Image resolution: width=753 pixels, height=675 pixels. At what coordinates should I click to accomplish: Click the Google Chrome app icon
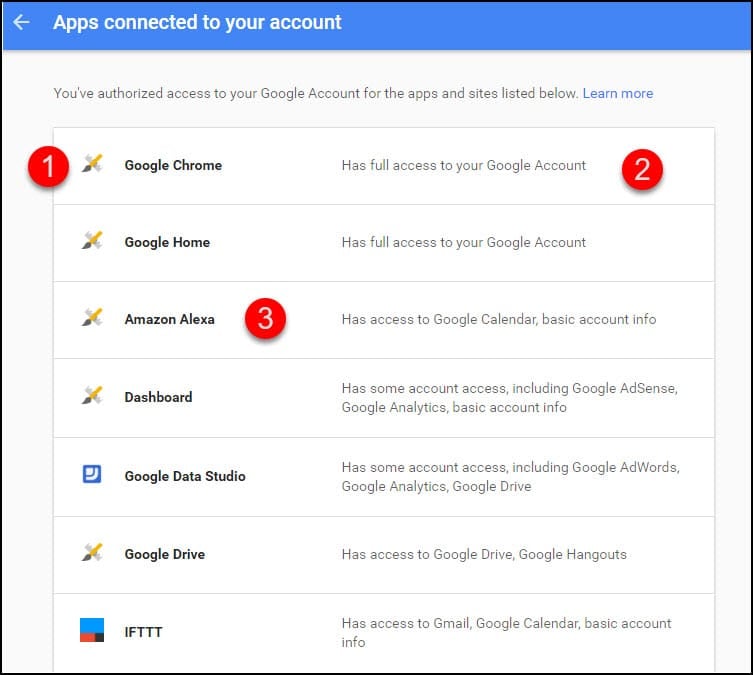coord(92,164)
